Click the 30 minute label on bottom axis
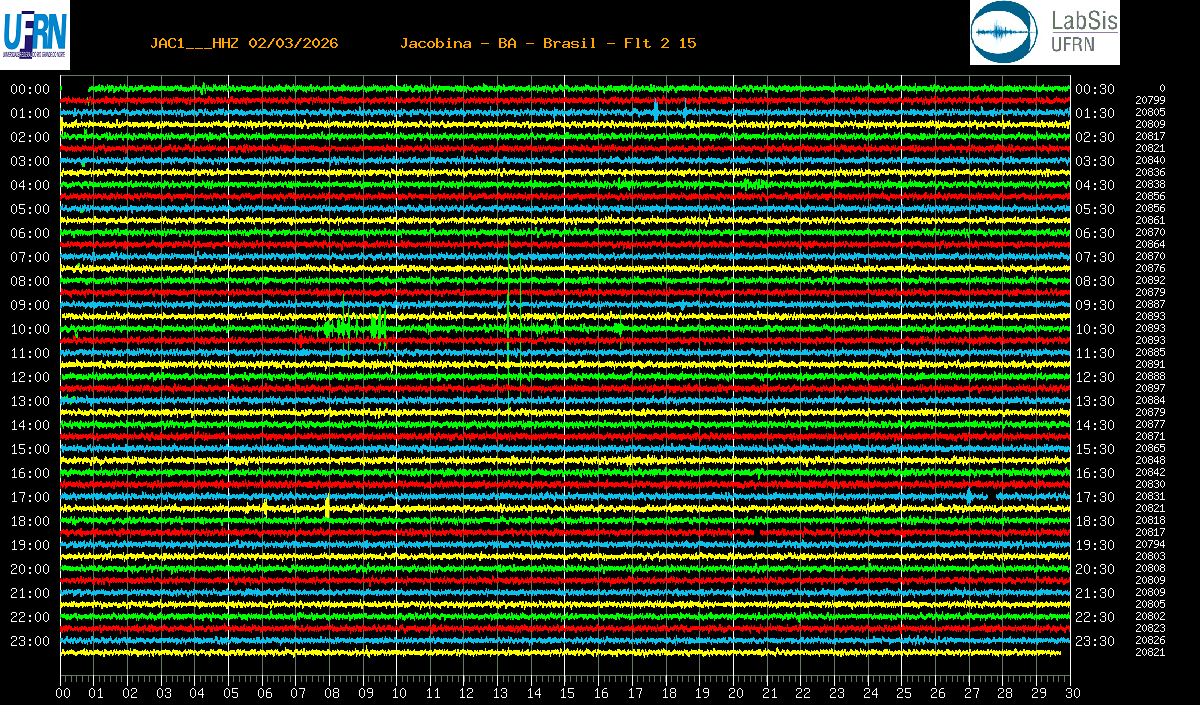Image resolution: width=1200 pixels, height=705 pixels. [x=1072, y=692]
